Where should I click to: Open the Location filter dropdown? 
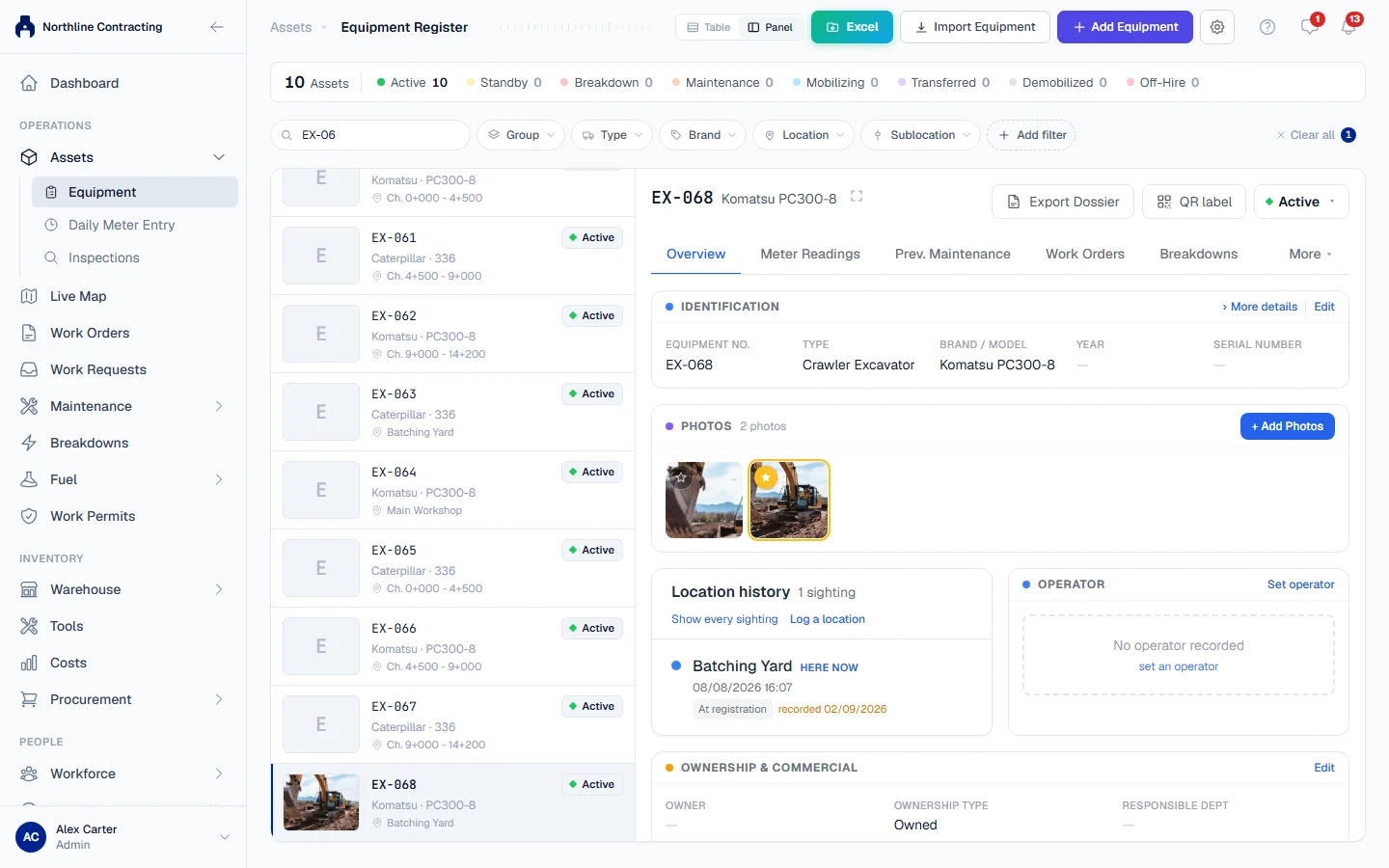pyautogui.click(x=803, y=135)
